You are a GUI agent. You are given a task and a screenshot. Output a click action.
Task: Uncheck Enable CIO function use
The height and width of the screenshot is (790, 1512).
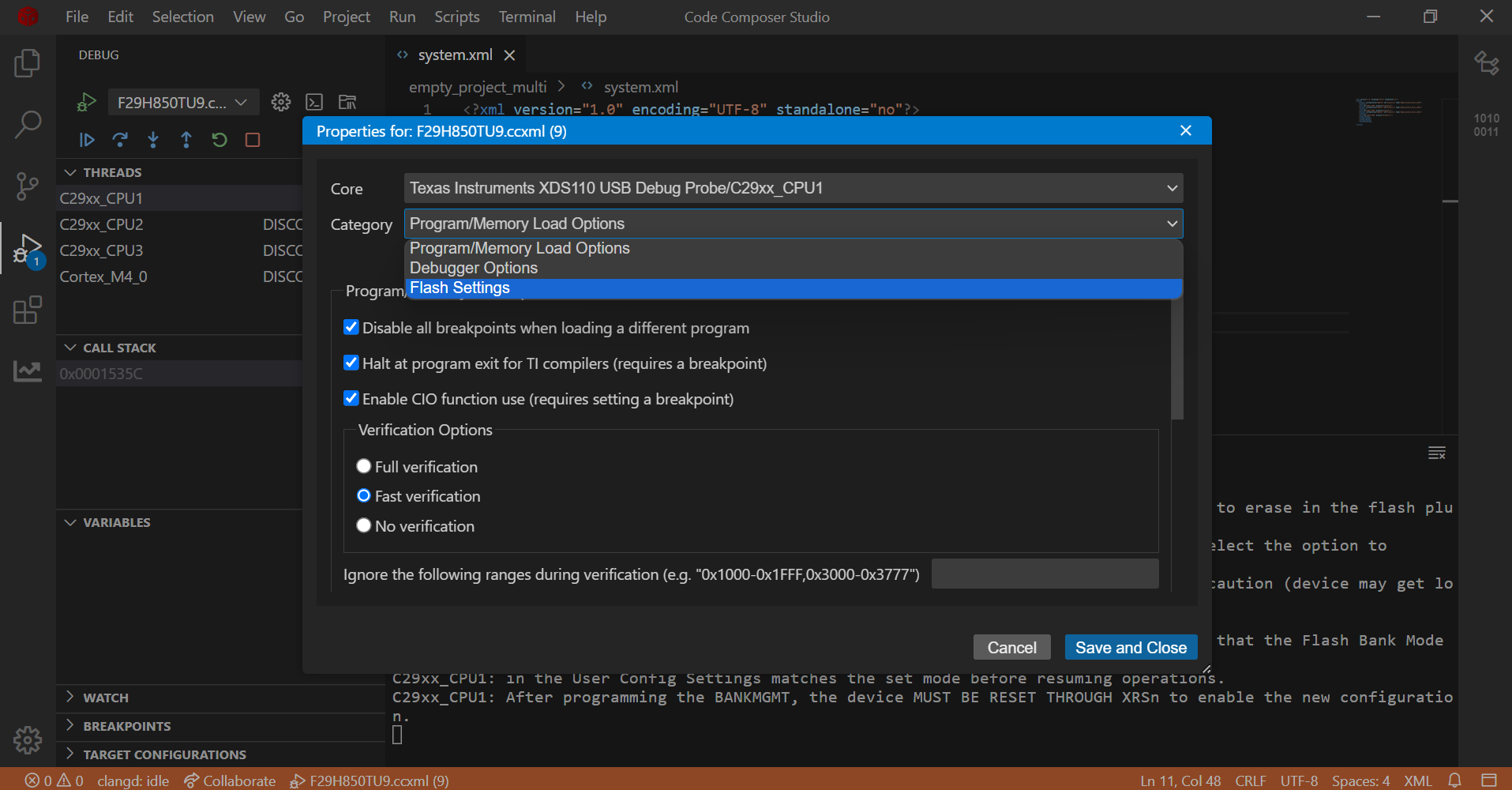[351, 398]
